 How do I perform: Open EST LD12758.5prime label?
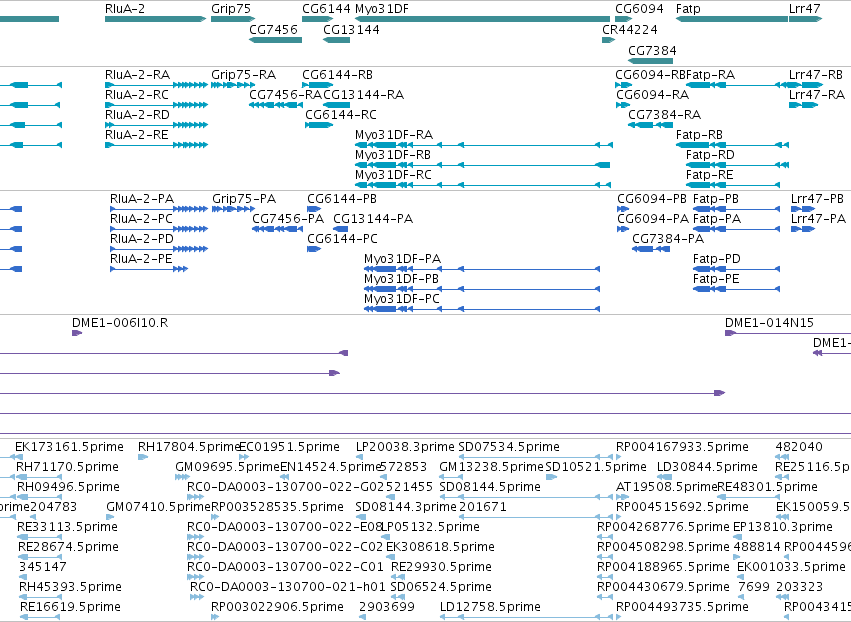coord(490,607)
